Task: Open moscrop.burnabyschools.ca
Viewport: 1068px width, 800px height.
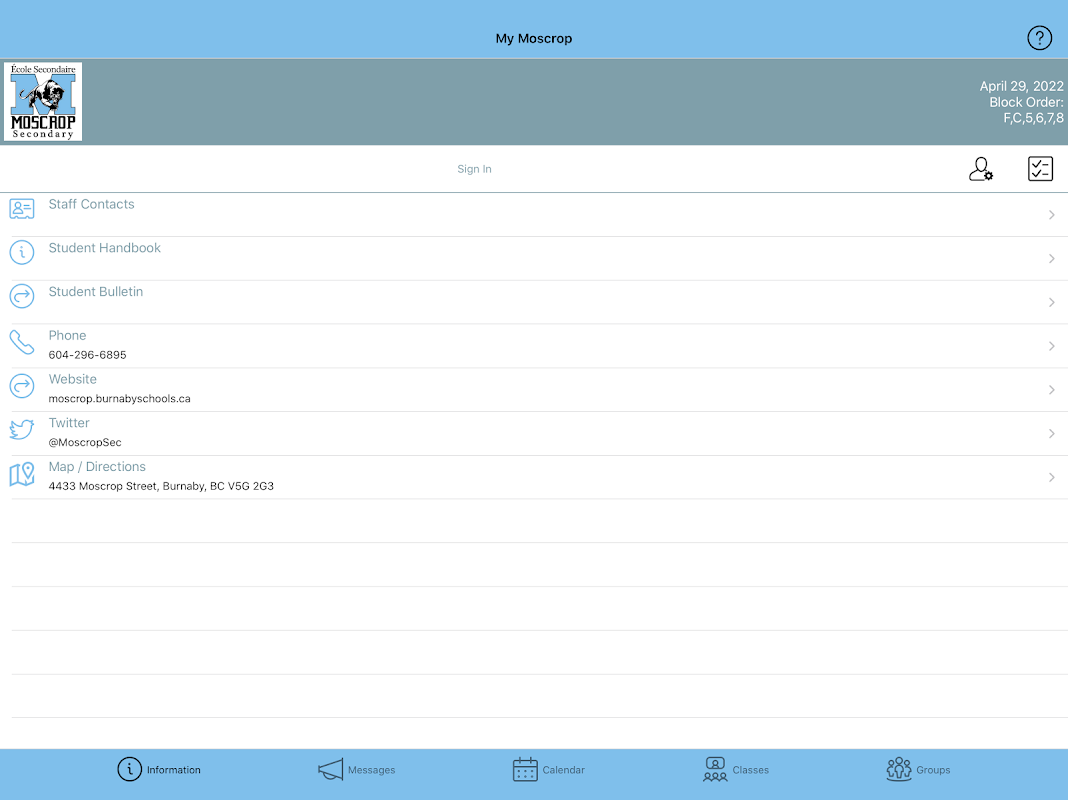Action: pyautogui.click(x=119, y=398)
